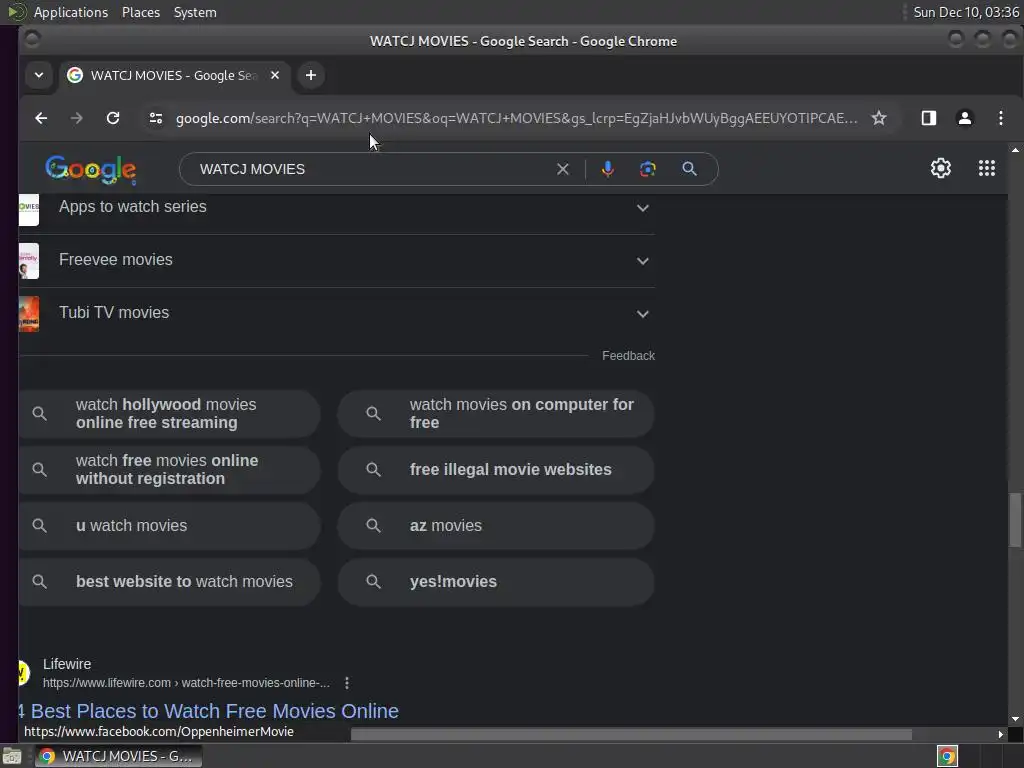This screenshot has width=1024, height=768.
Task: Open the System menu
Action: point(195,12)
